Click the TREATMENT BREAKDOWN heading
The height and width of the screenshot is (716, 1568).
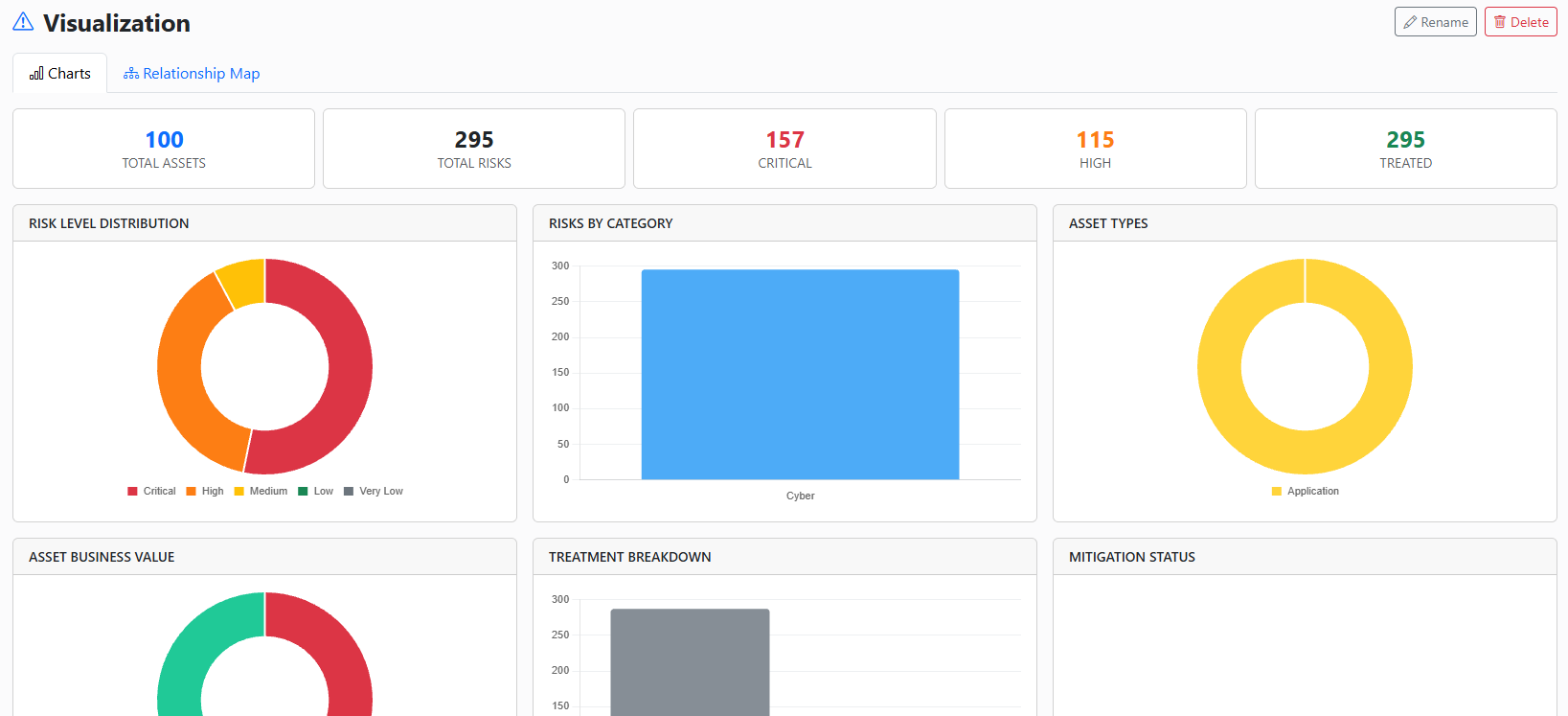point(630,557)
